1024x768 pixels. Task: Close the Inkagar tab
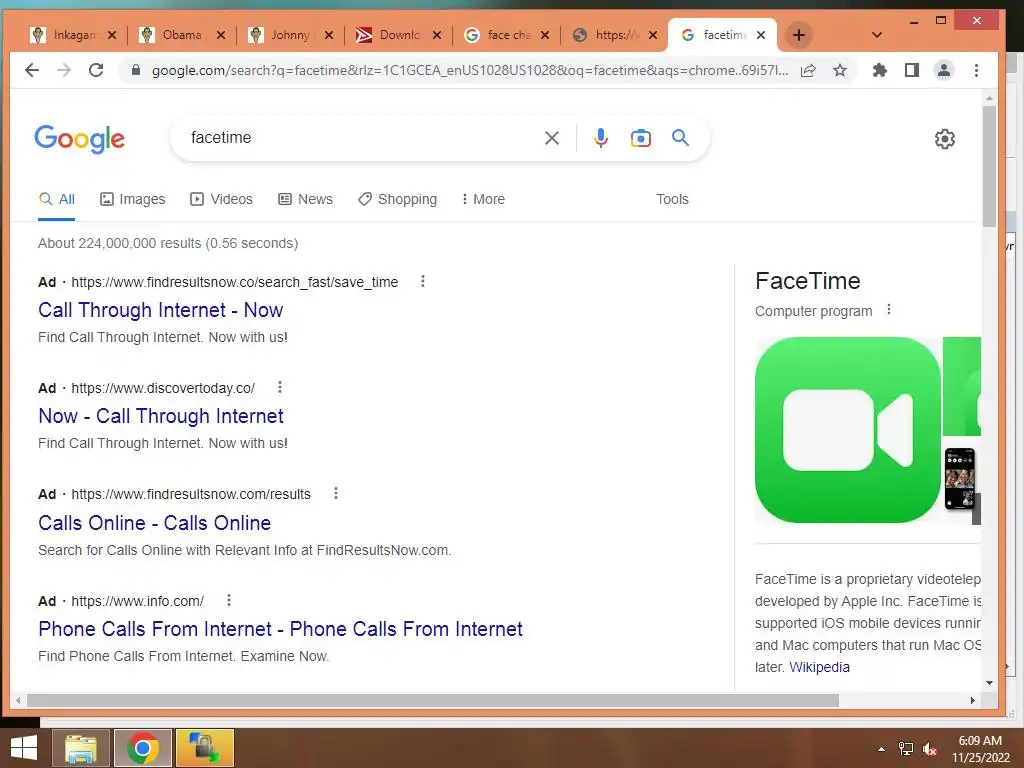112,35
